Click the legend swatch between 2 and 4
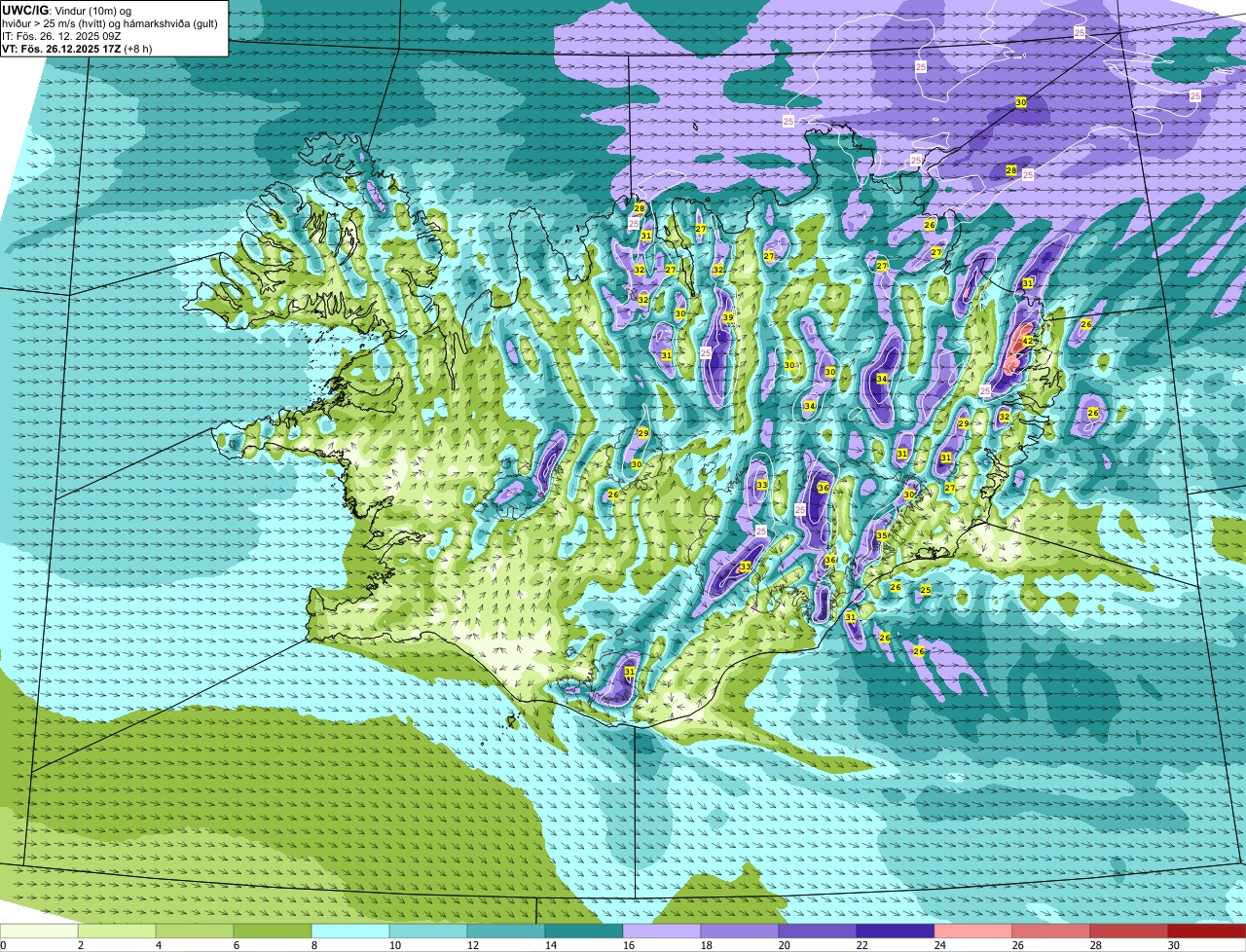The height and width of the screenshot is (952, 1246). [117, 931]
